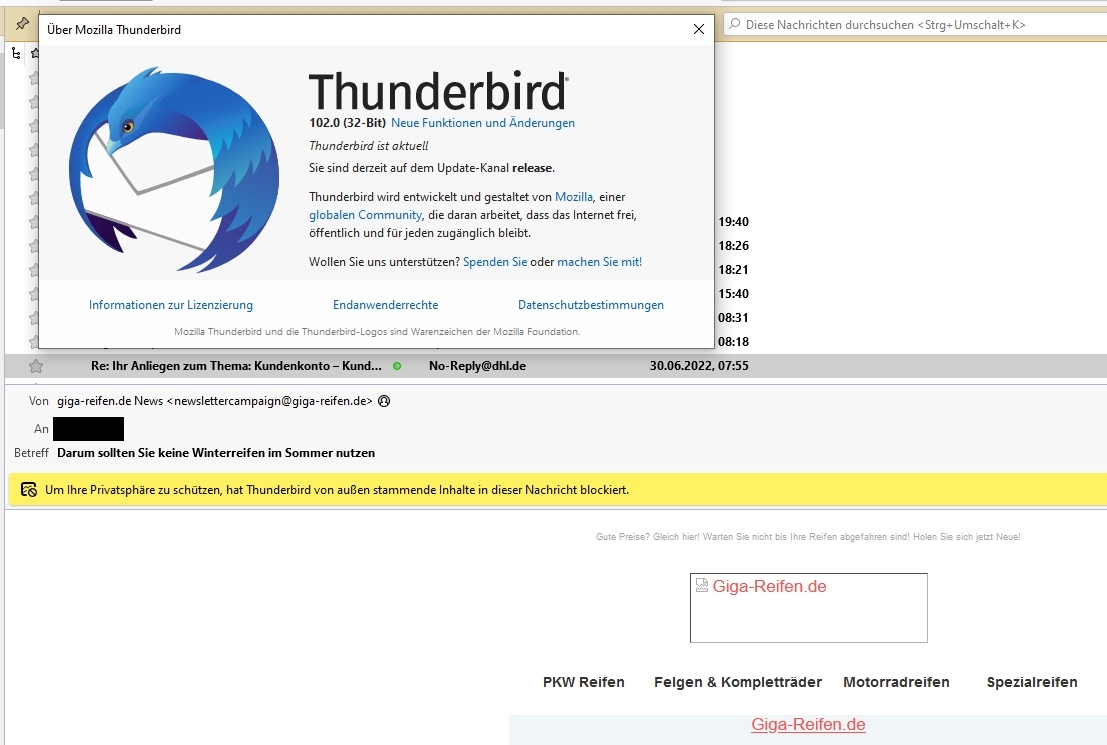The height and width of the screenshot is (745, 1107).
Task: Close the Über Mozilla Thunderbird dialog
Action: [699, 29]
